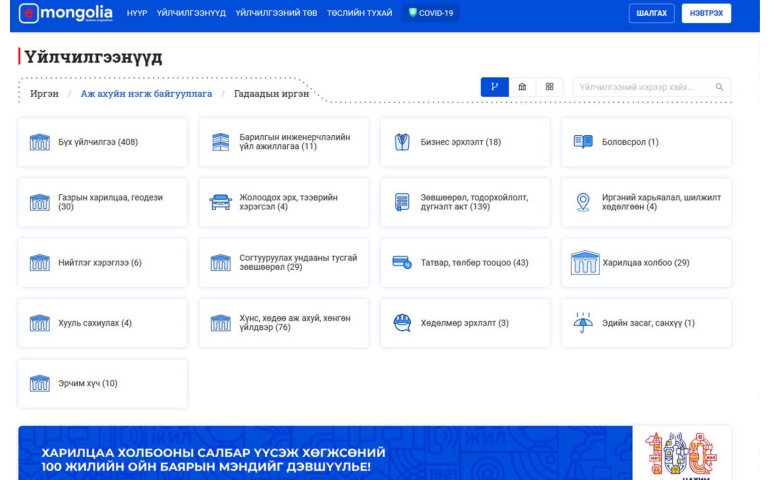Switch to the Гадаадын иргэн tab
770x480 pixels.
271,93
